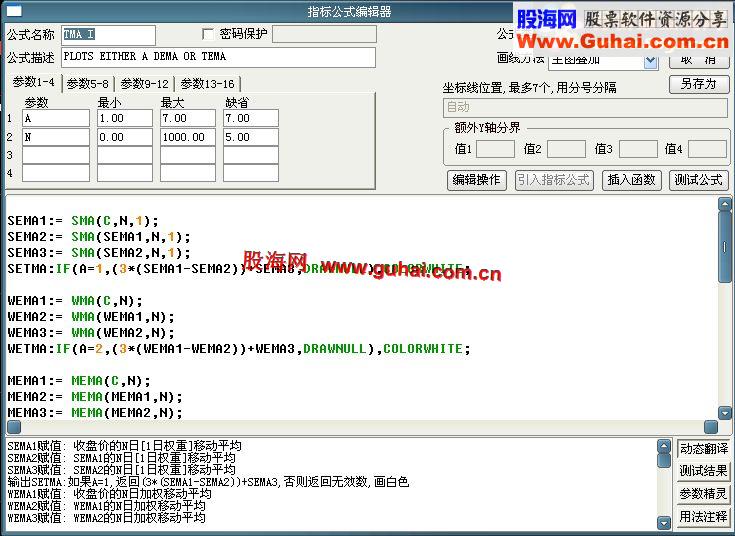Click the 公式描述 description field
Image resolution: width=735 pixels, height=536 pixels.
218,57
